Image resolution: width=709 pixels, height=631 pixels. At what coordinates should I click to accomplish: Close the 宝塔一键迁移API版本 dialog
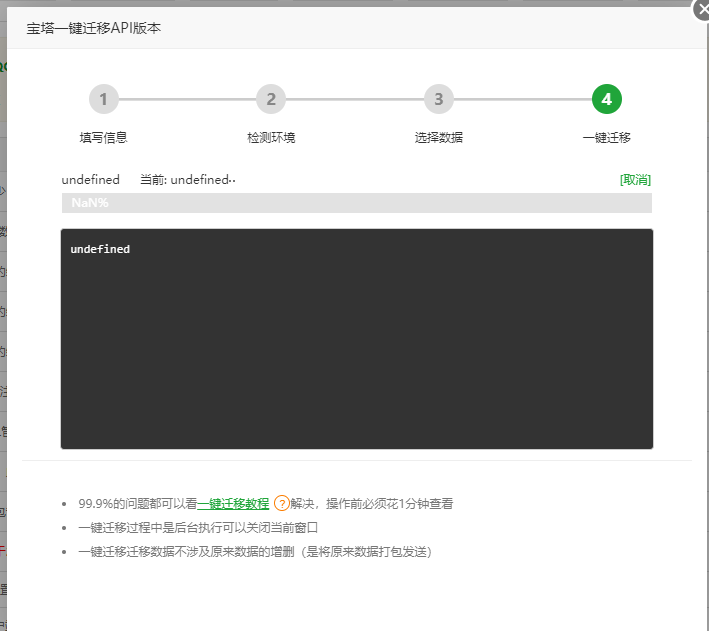click(702, 9)
